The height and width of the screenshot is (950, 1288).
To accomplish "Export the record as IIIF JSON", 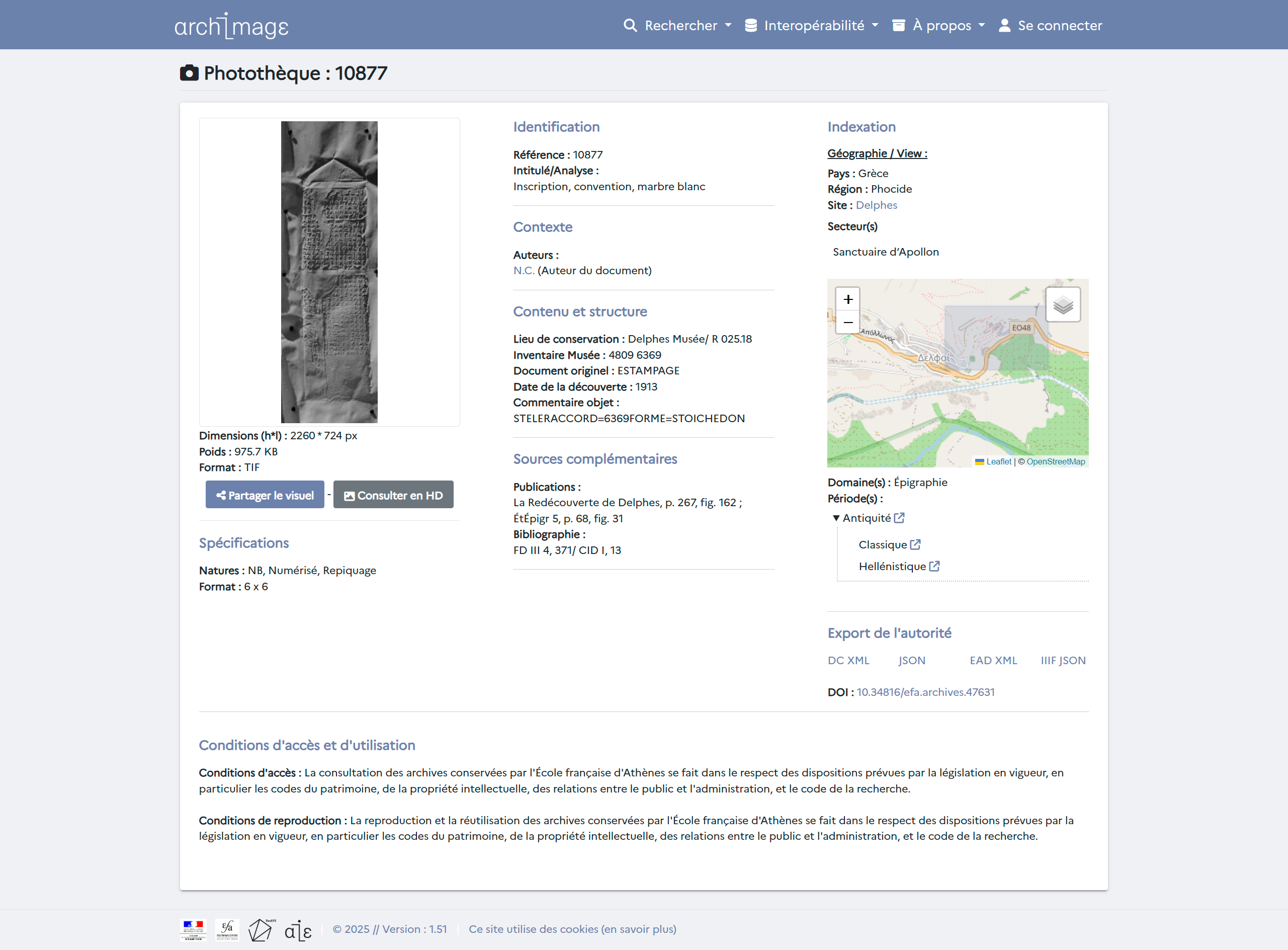I will tap(1063, 660).
